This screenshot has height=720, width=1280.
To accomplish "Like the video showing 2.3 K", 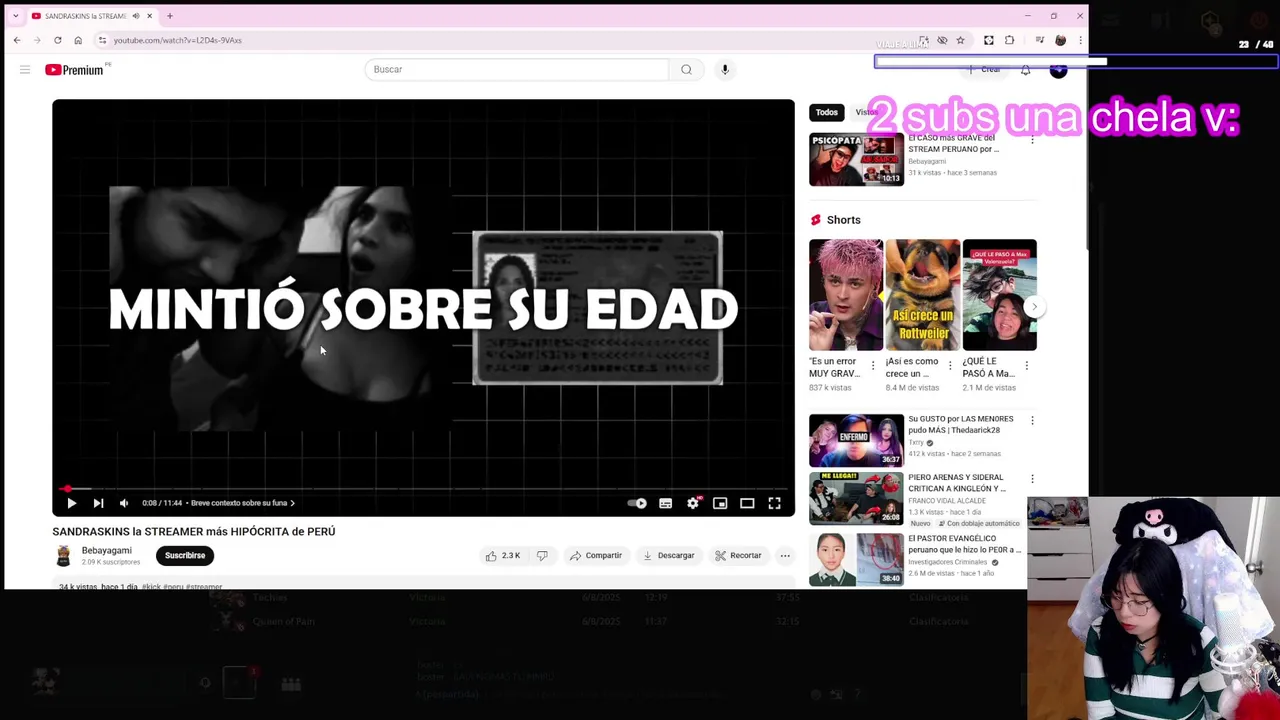I will click(x=503, y=555).
